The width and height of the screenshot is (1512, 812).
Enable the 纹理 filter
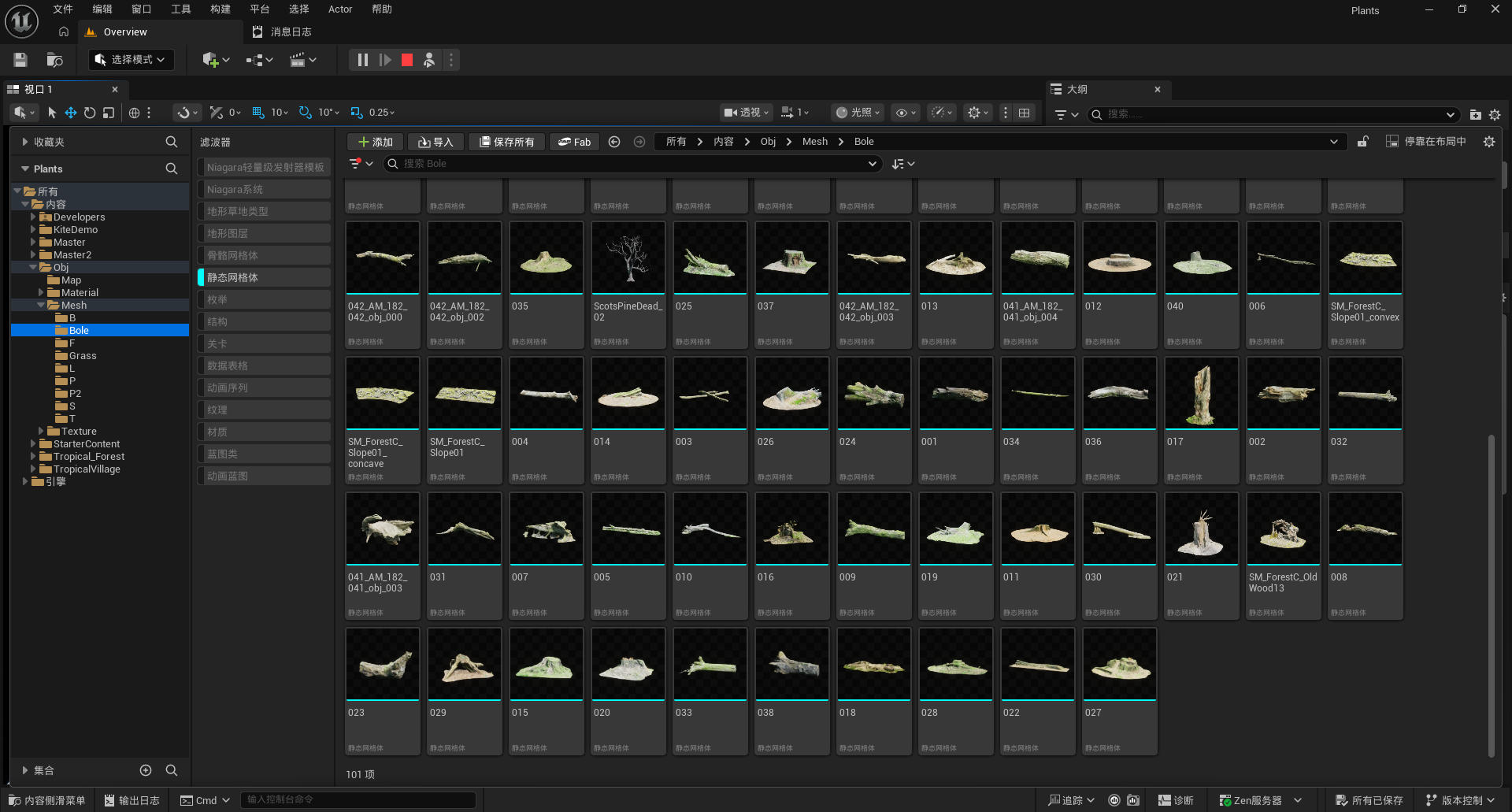coord(264,410)
